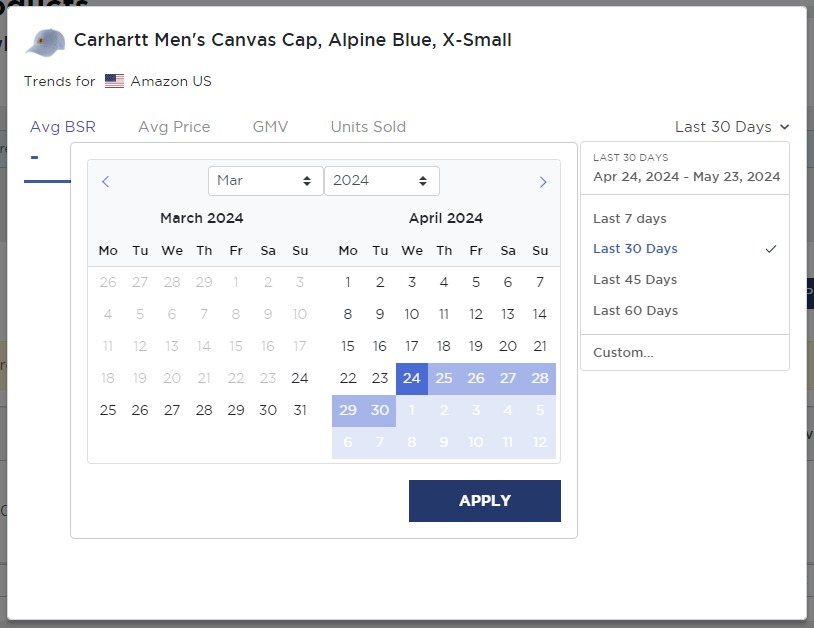
Task: Click March 31 in the calendar
Action: 300,410
